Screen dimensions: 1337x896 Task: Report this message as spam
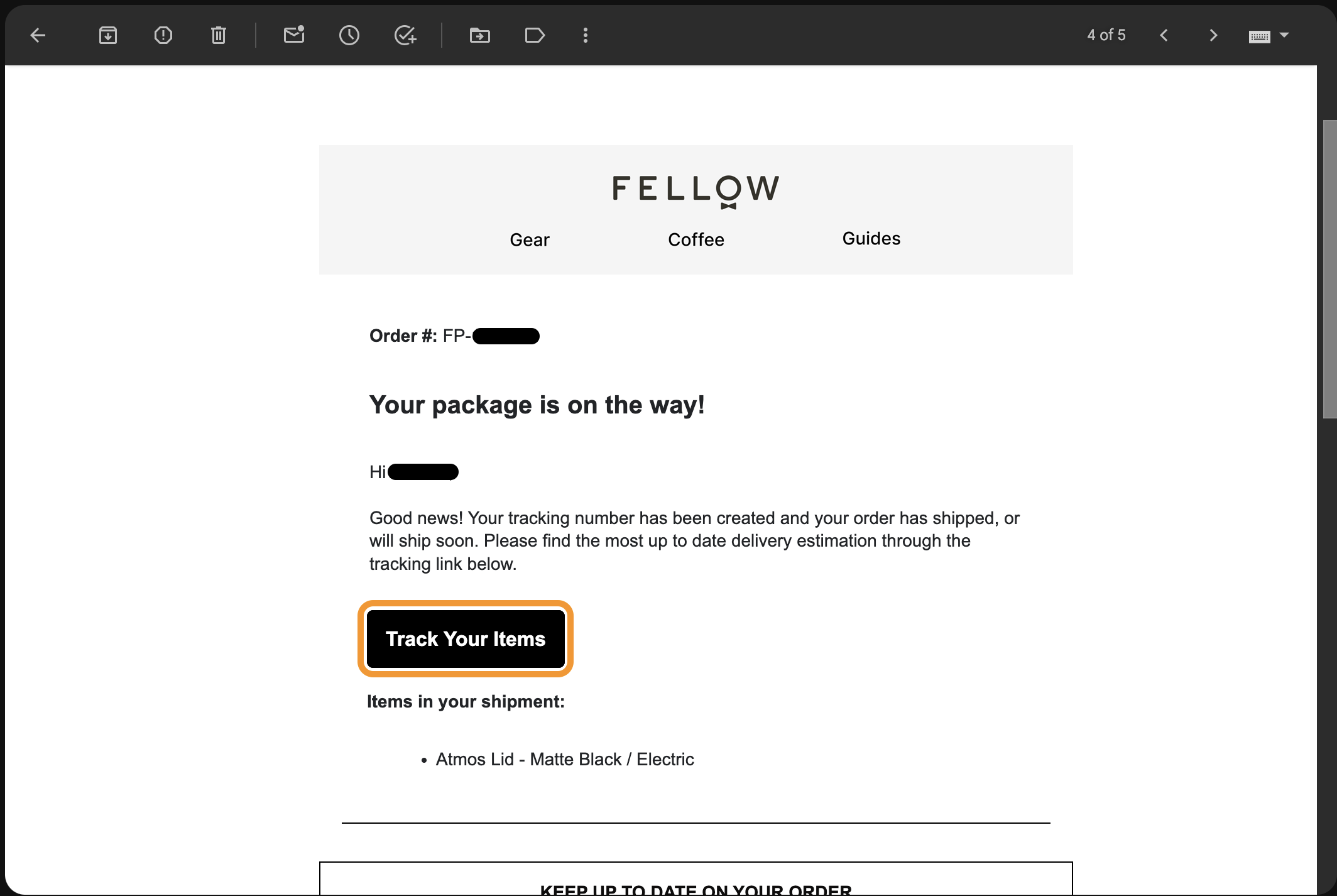click(163, 35)
